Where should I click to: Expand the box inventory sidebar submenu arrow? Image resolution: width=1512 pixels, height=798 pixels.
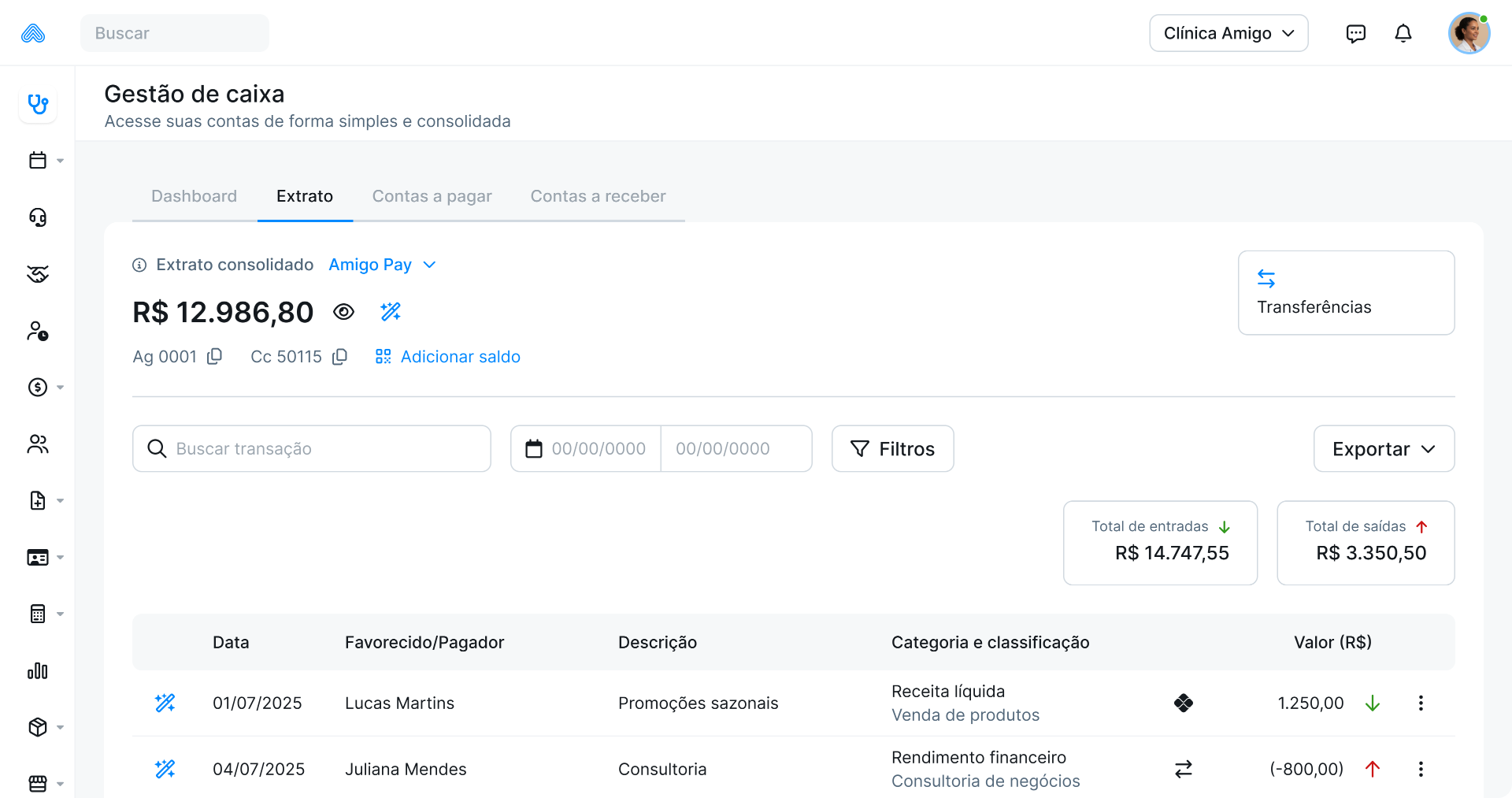(x=60, y=727)
